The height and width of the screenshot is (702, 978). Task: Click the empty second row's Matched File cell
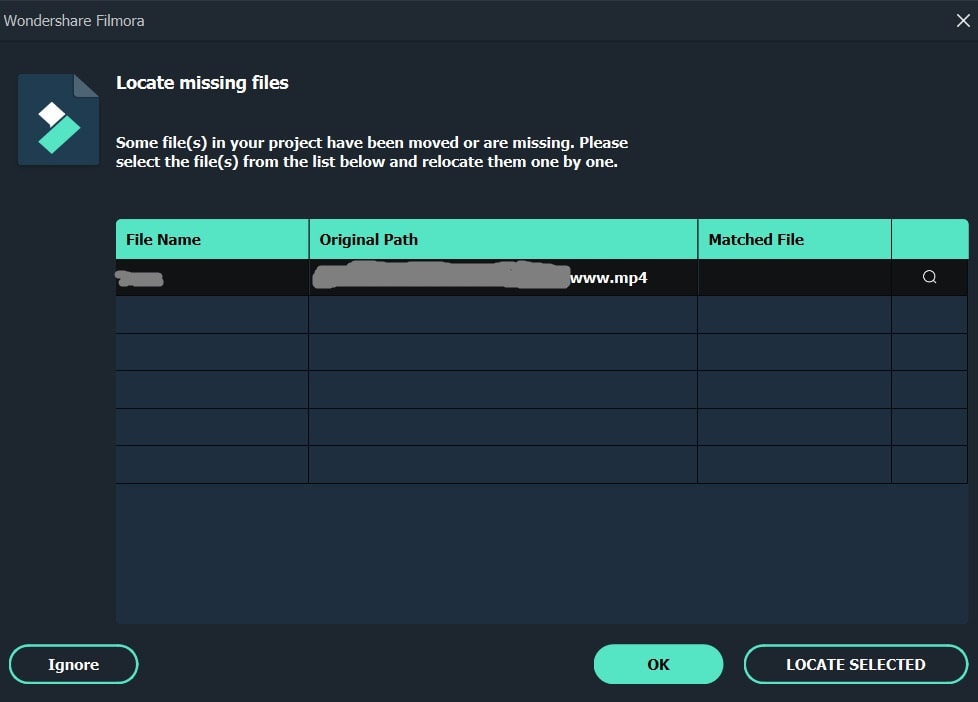click(x=794, y=314)
